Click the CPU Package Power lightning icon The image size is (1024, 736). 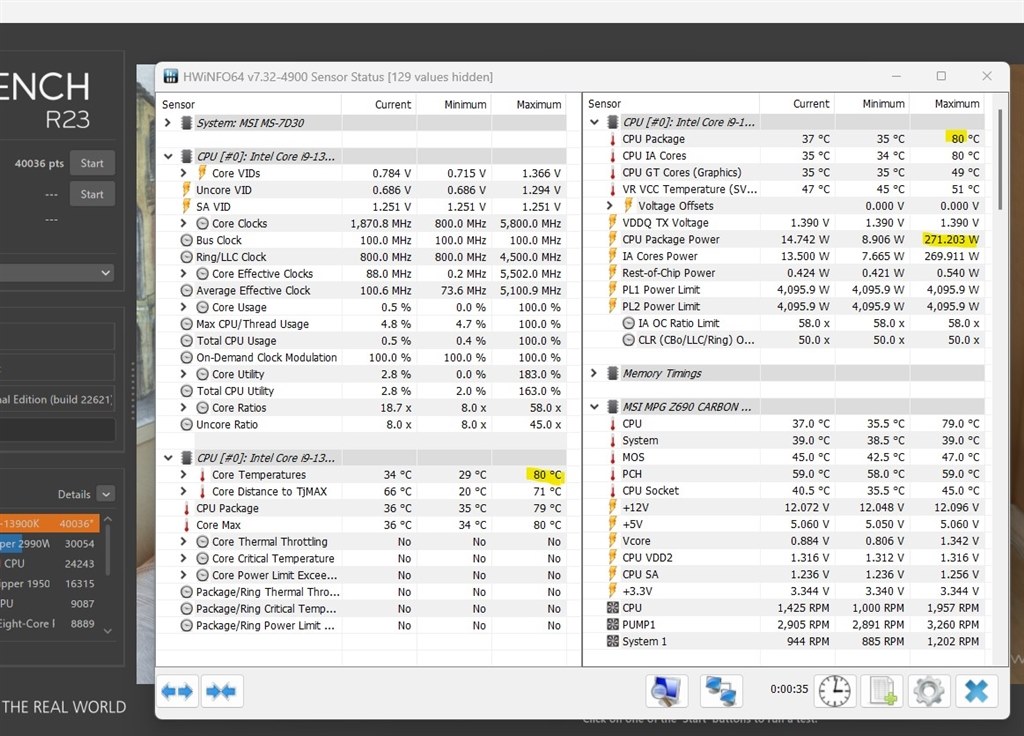[613, 239]
